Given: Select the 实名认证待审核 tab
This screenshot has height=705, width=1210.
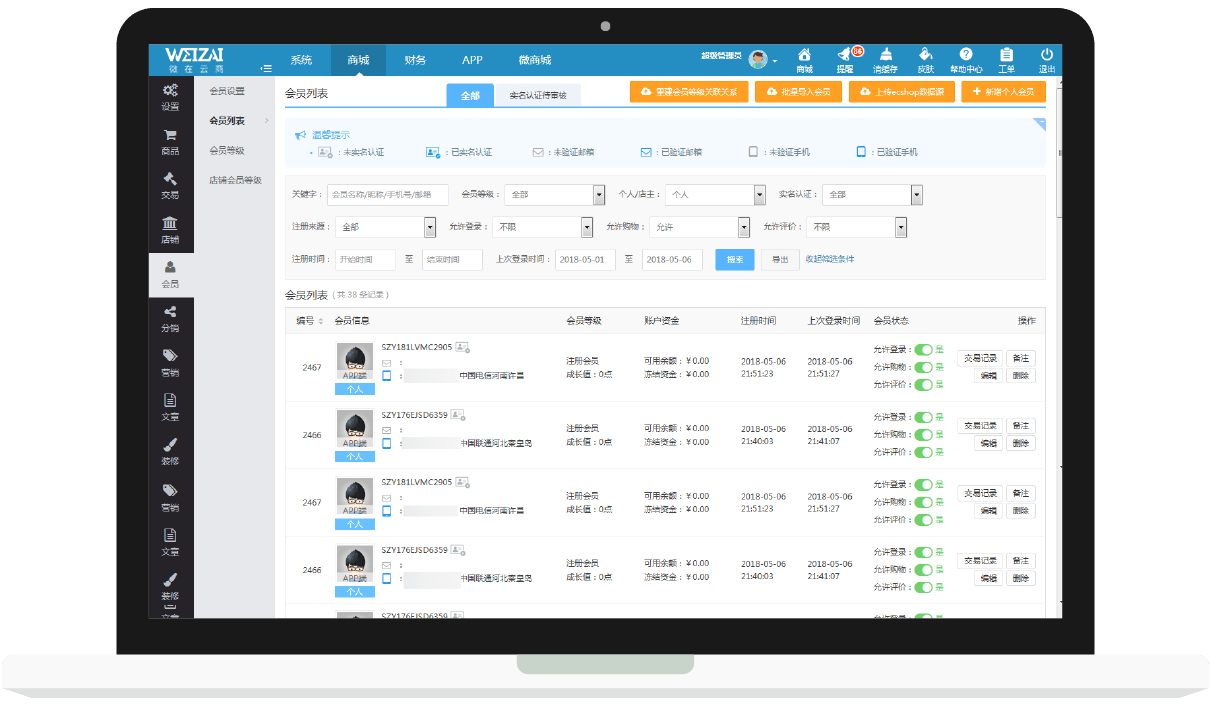Looking at the screenshot, I should (x=538, y=95).
